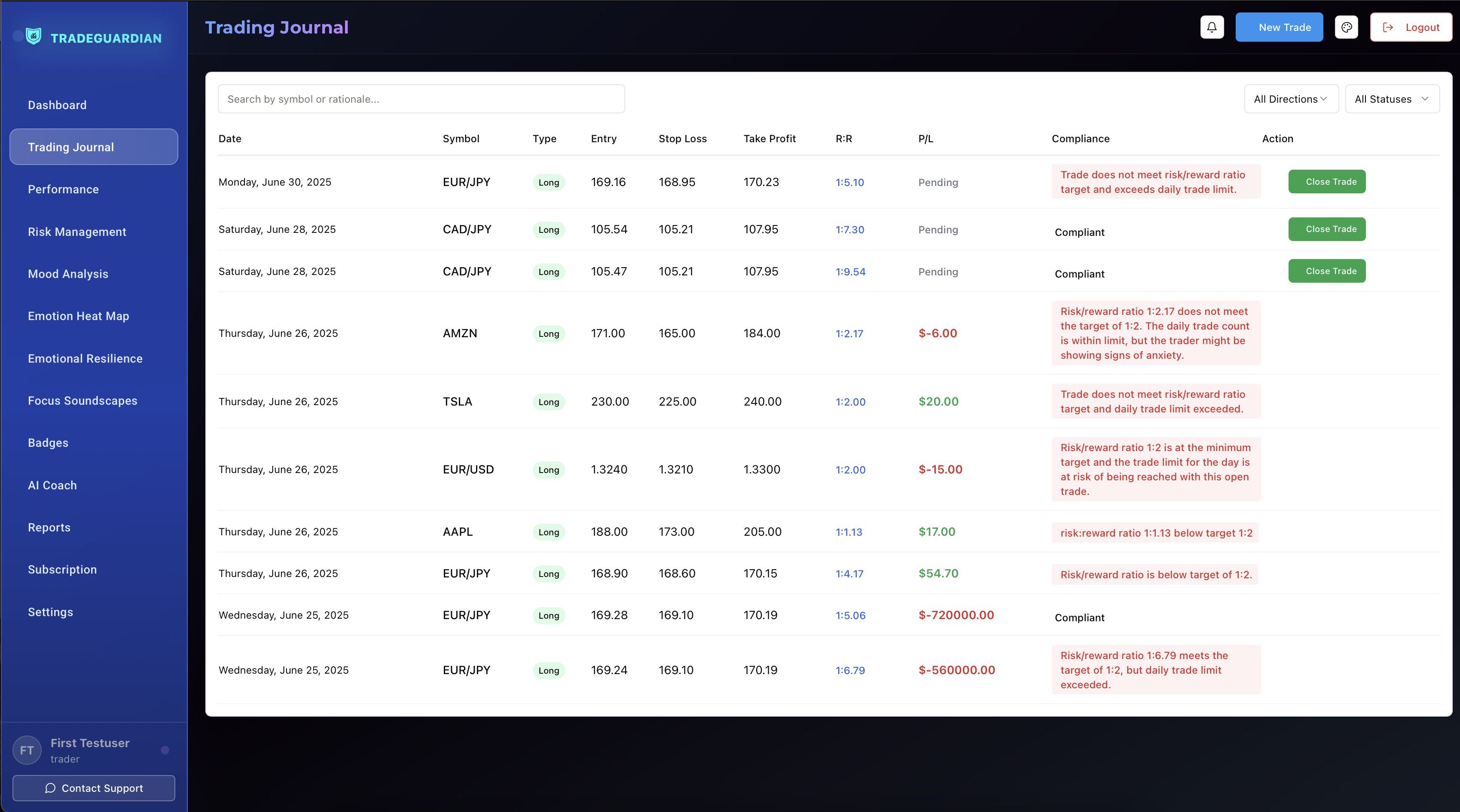Open AI Coach page

(53, 485)
